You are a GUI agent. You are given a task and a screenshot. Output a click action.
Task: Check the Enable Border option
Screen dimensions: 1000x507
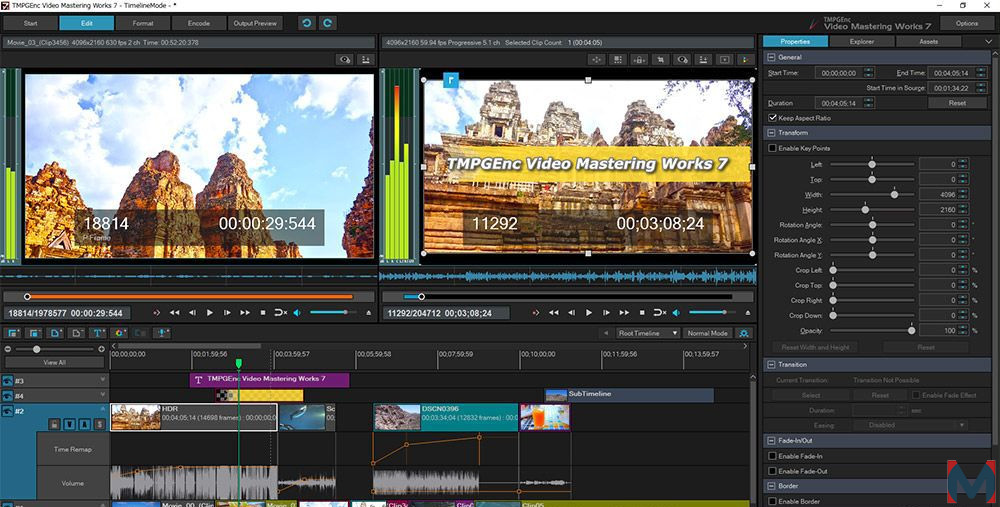[772, 501]
